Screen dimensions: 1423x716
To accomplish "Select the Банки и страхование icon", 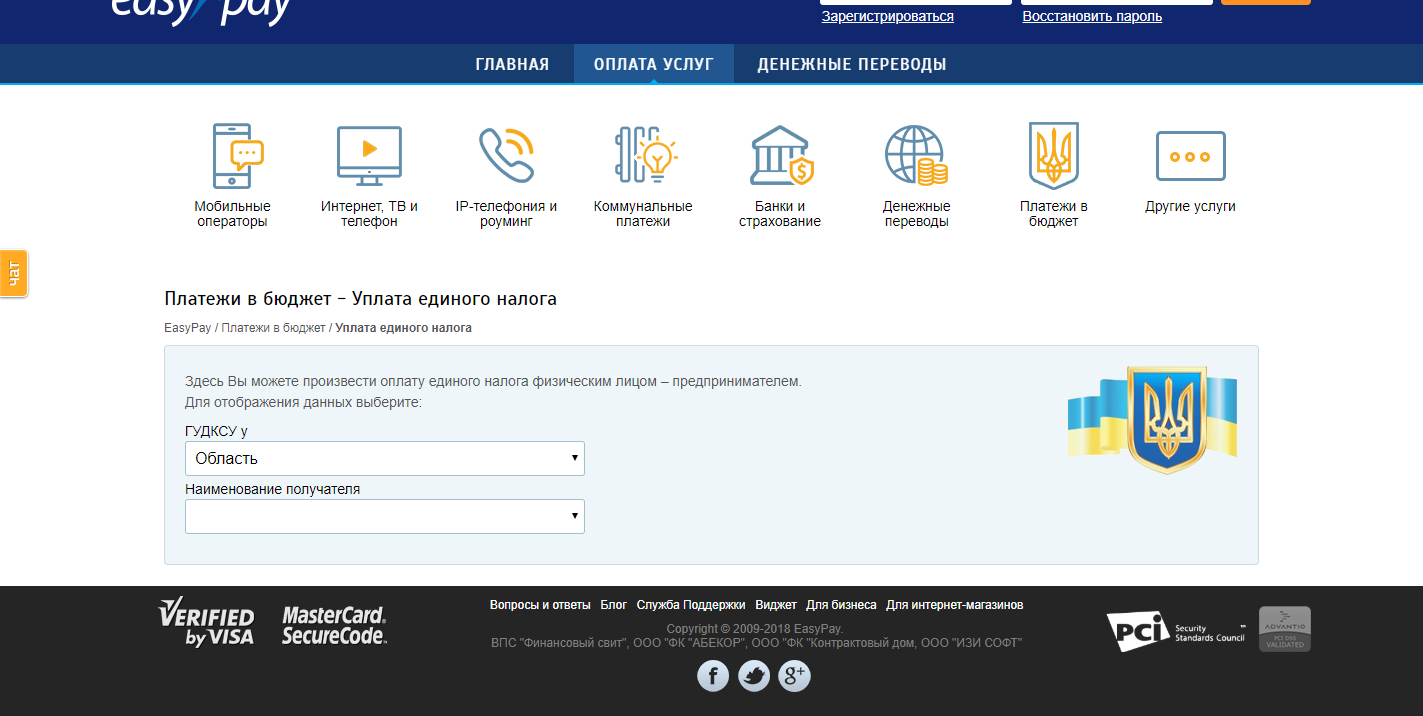I will point(780,156).
